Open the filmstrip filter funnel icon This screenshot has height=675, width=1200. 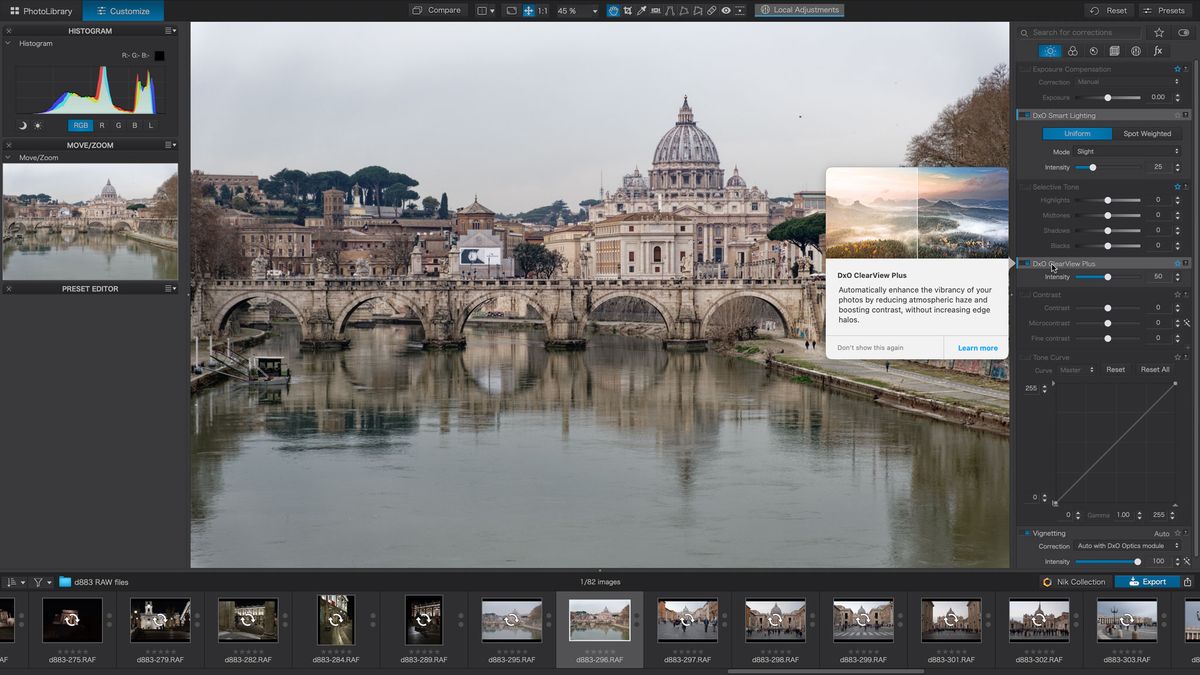tap(38, 582)
